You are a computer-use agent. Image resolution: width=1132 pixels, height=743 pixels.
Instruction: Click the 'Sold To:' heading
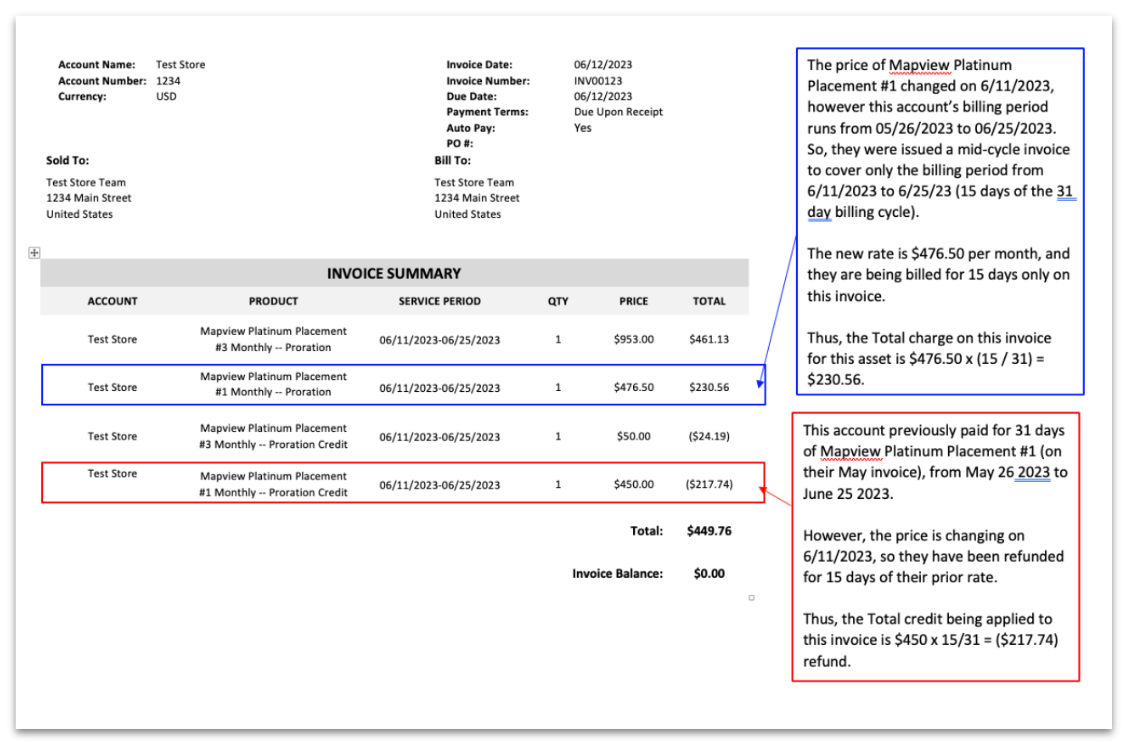point(68,160)
